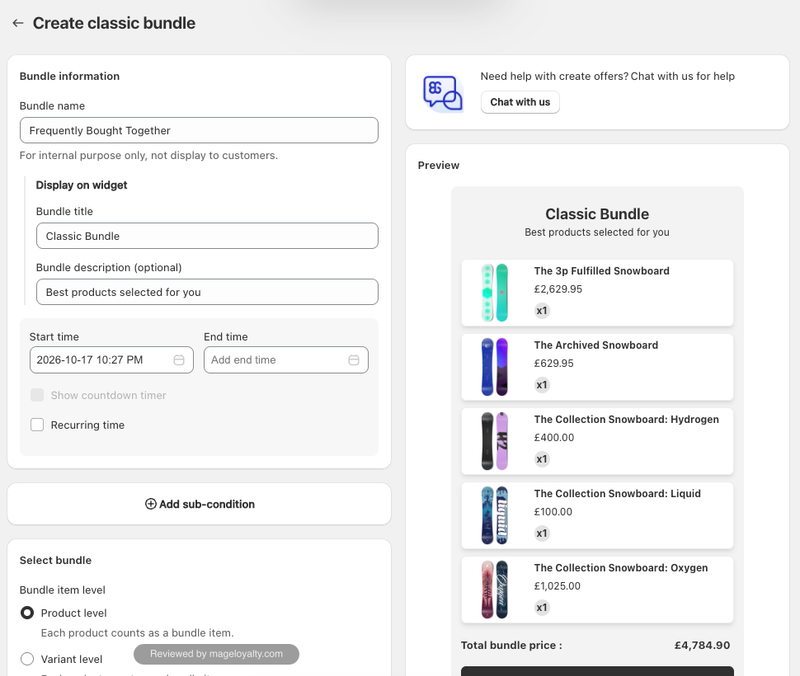Click the Create classic bundle page title
Image resolution: width=800 pixels, height=676 pixels.
coord(114,23)
